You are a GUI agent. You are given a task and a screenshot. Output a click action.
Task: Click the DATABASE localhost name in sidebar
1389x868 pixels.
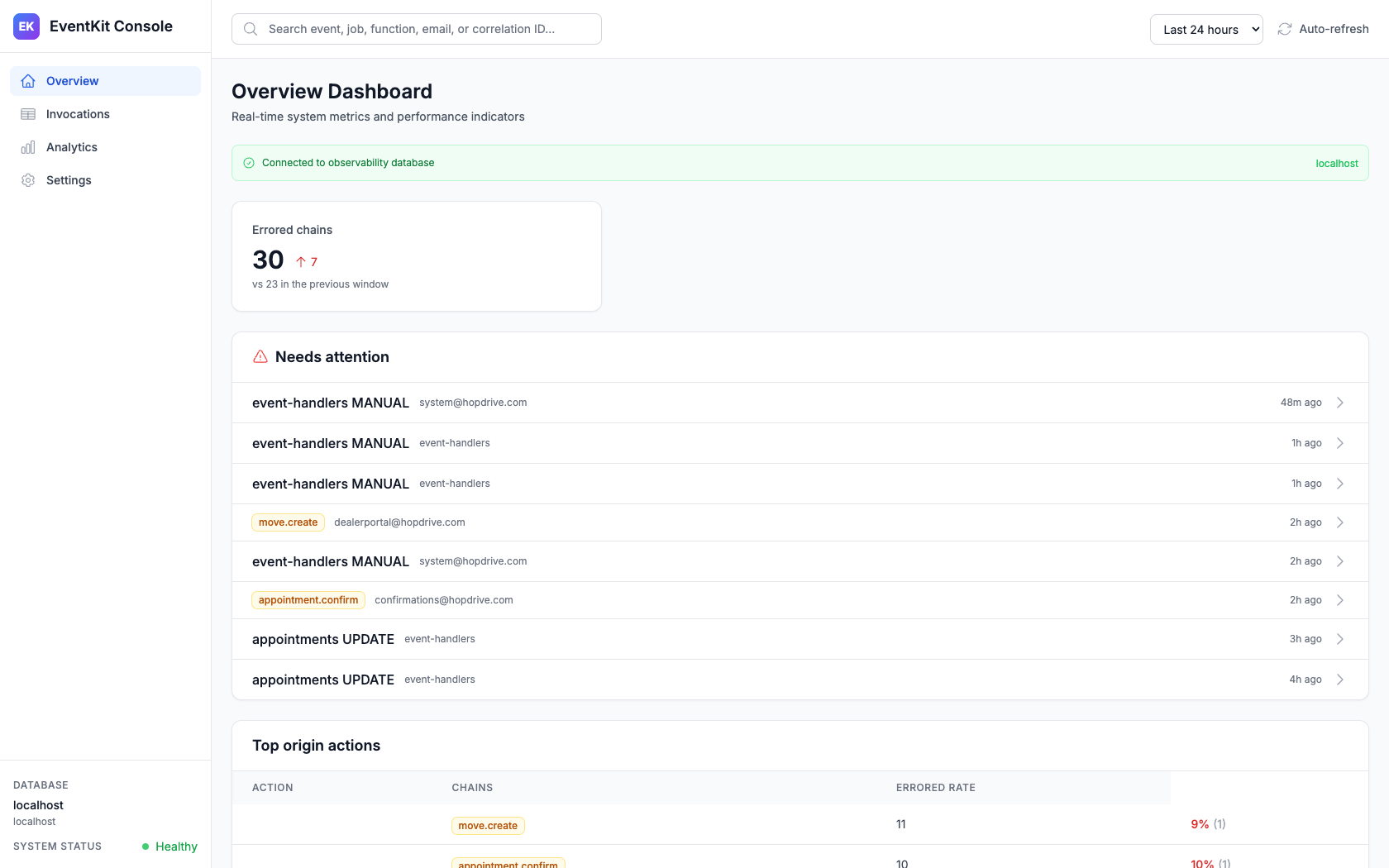38,805
